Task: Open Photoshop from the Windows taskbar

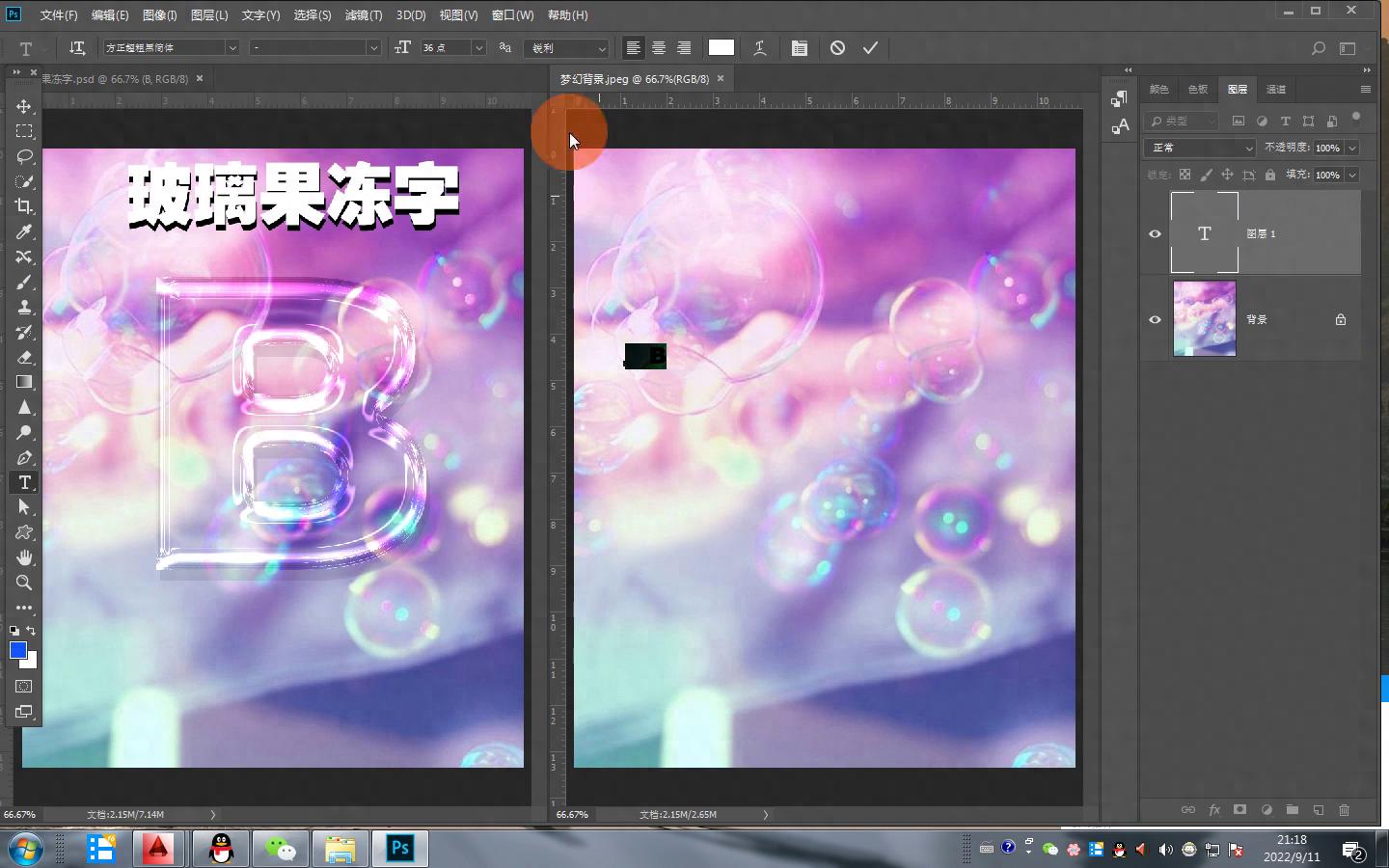Action: pos(399,849)
